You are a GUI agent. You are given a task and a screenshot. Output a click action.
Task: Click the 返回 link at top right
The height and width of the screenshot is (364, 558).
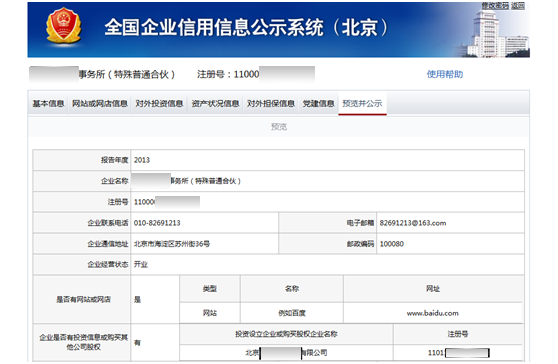coord(518,5)
